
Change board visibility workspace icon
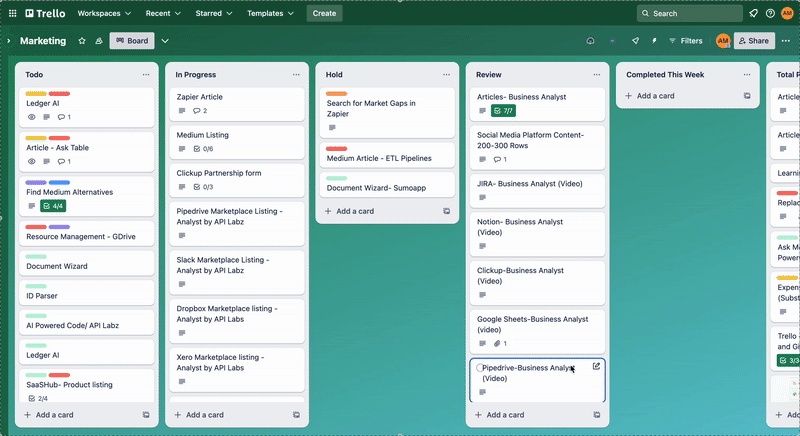tap(99, 41)
